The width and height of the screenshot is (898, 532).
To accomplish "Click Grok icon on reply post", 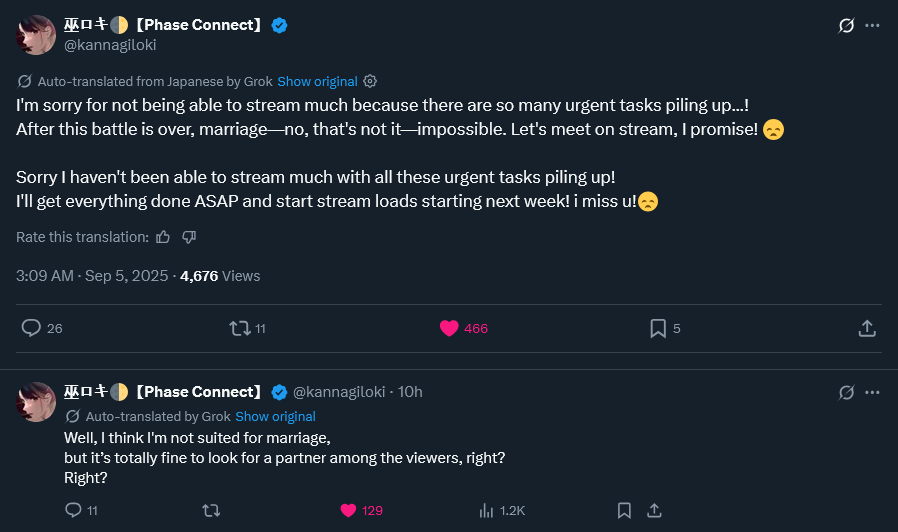I will pos(846,392).
